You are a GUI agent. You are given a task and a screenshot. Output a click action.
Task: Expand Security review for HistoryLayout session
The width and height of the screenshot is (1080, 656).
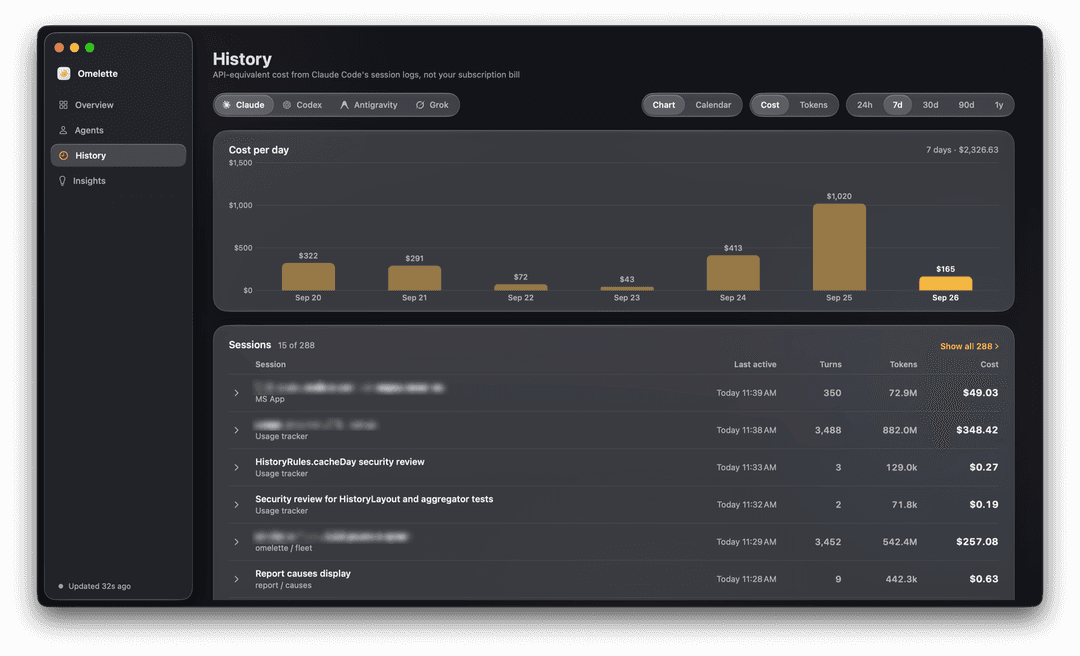pyautogui.click(x=236, y=504)
